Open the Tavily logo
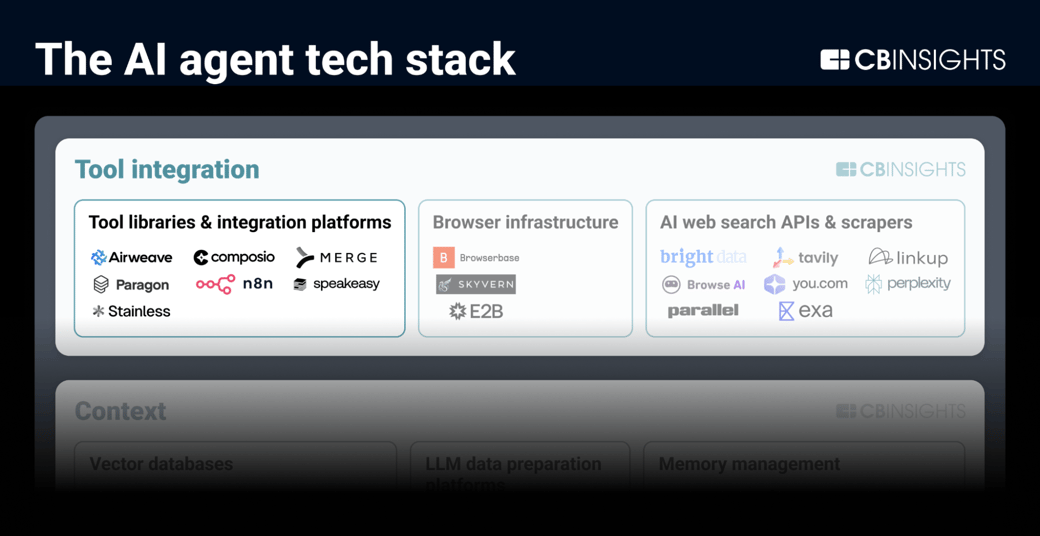Viewport: 1040px width, 536px height. (805, 258)
